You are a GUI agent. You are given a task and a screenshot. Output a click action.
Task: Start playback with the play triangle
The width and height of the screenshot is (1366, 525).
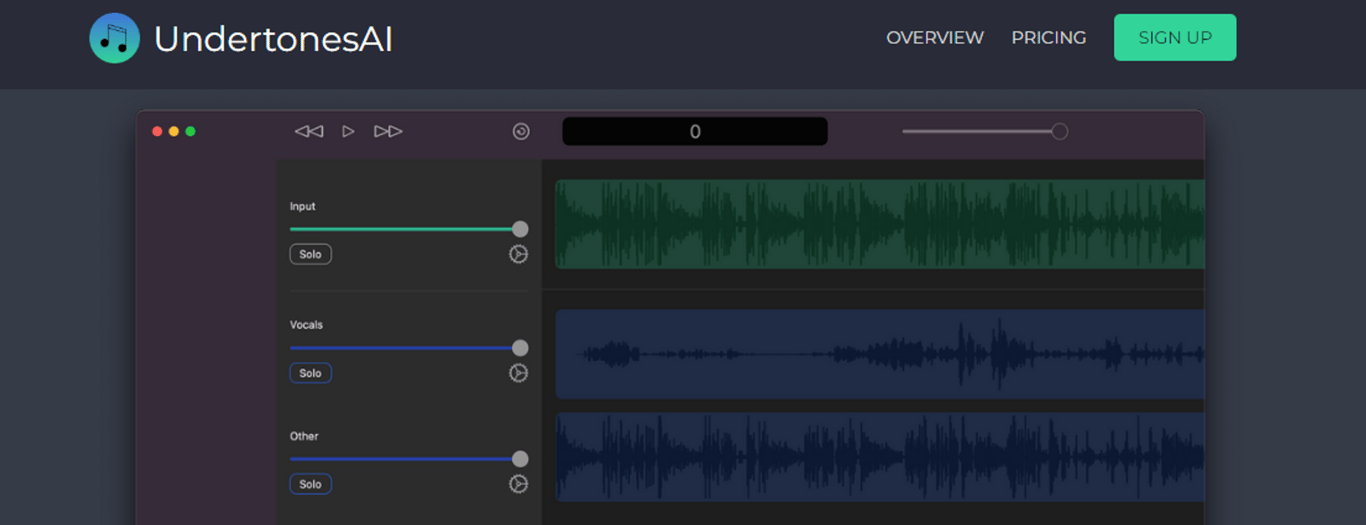(x=348, y=131)
